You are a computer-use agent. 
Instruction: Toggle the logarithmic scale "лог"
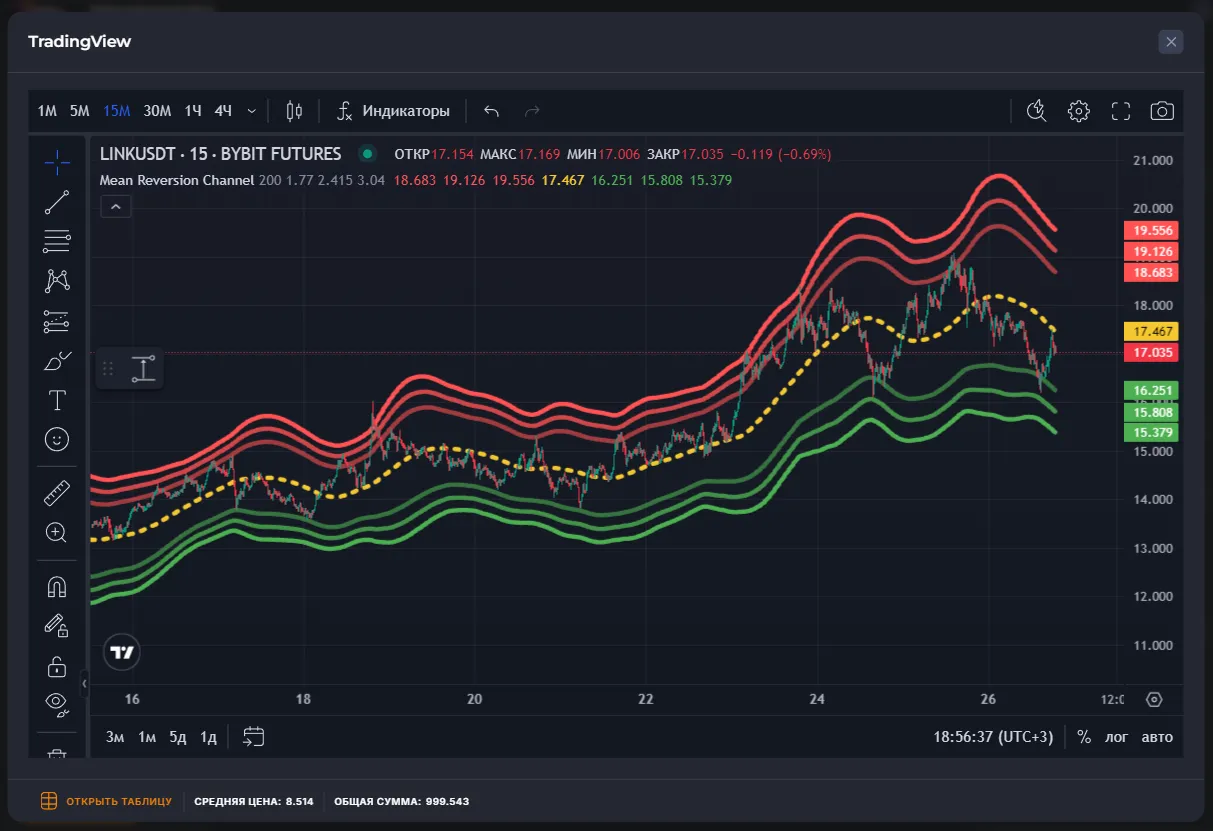pyautogui.click(x=1116, y=737)
